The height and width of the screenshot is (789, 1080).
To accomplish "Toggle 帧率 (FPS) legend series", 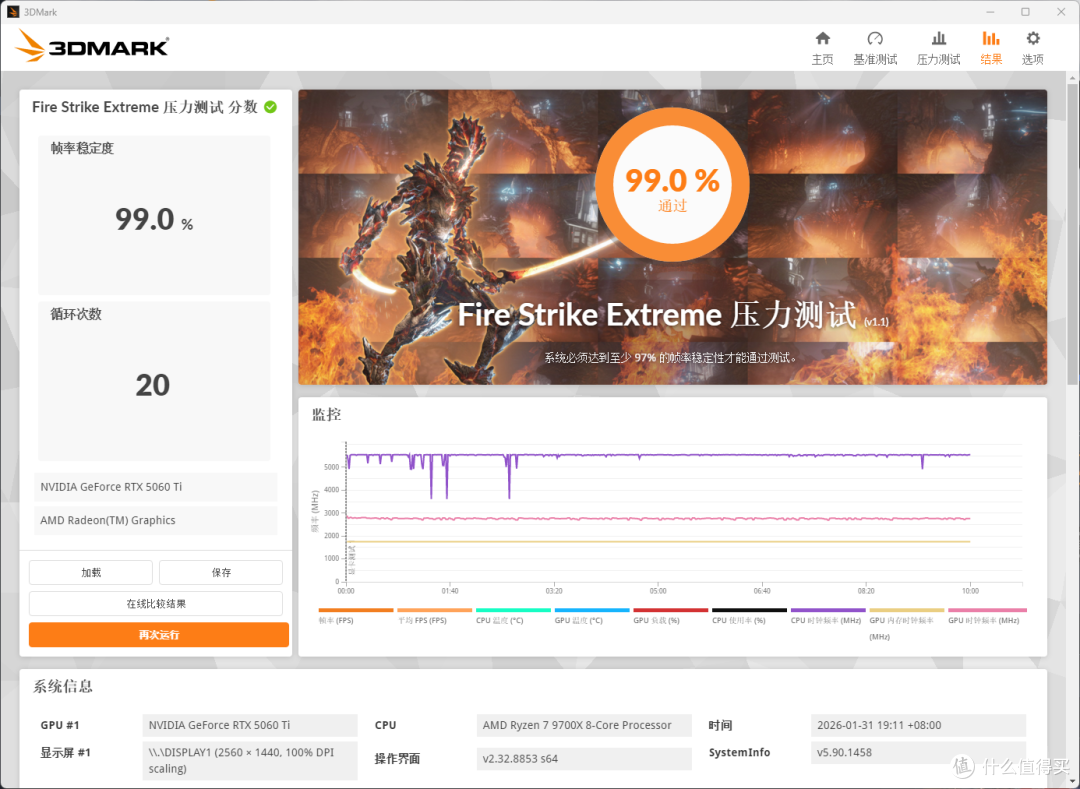I will [355, 616].
